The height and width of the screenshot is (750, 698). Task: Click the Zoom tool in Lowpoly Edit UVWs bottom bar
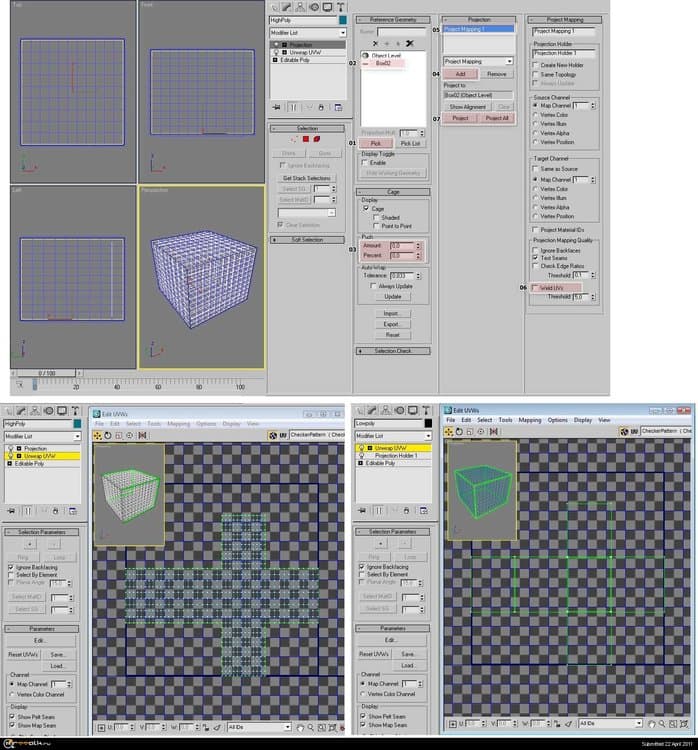coord(662,724)
